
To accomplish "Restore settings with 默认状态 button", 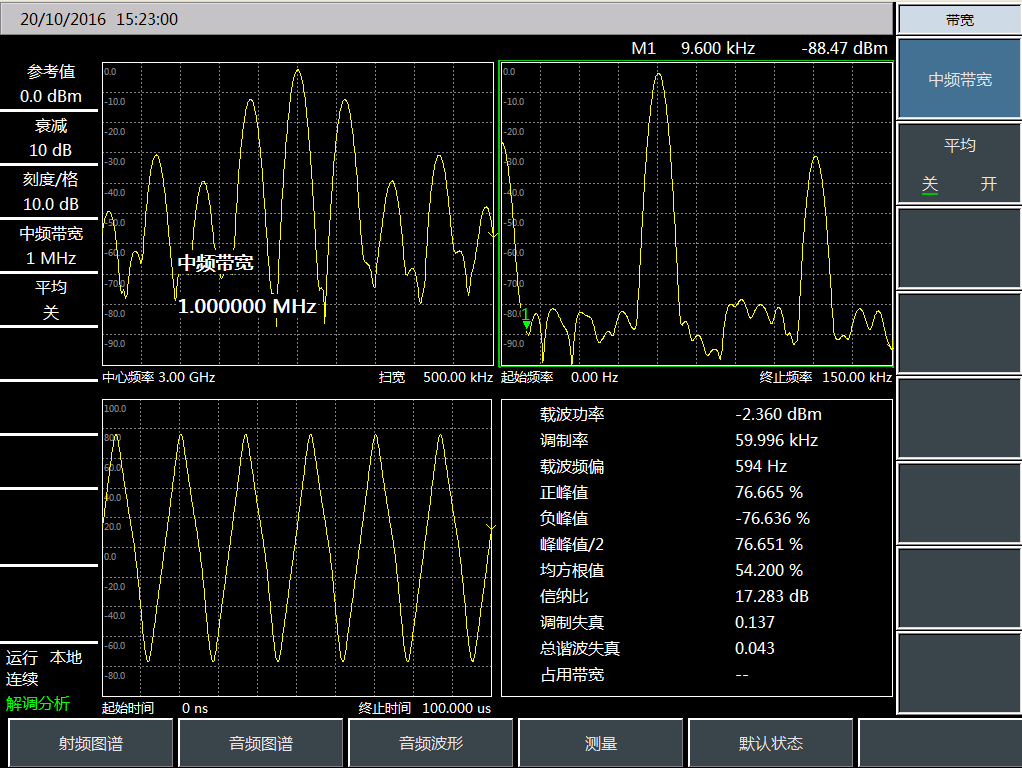I will [x=771, y=744].
